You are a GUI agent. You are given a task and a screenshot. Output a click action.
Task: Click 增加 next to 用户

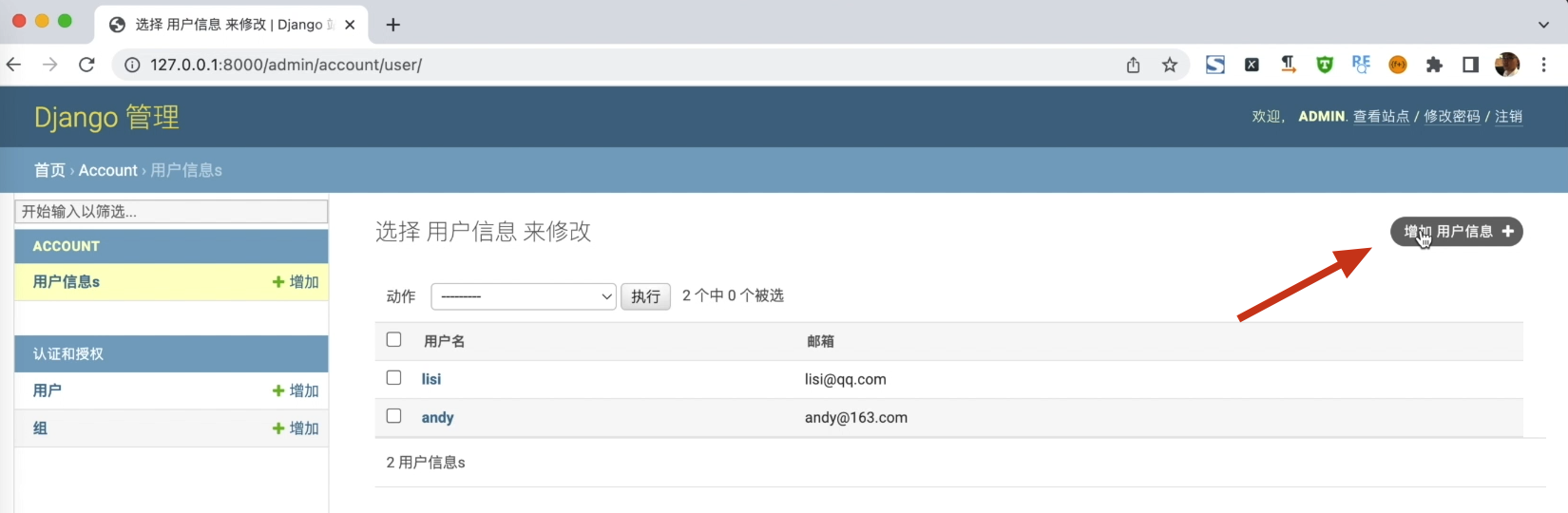[x=296, y=390]
